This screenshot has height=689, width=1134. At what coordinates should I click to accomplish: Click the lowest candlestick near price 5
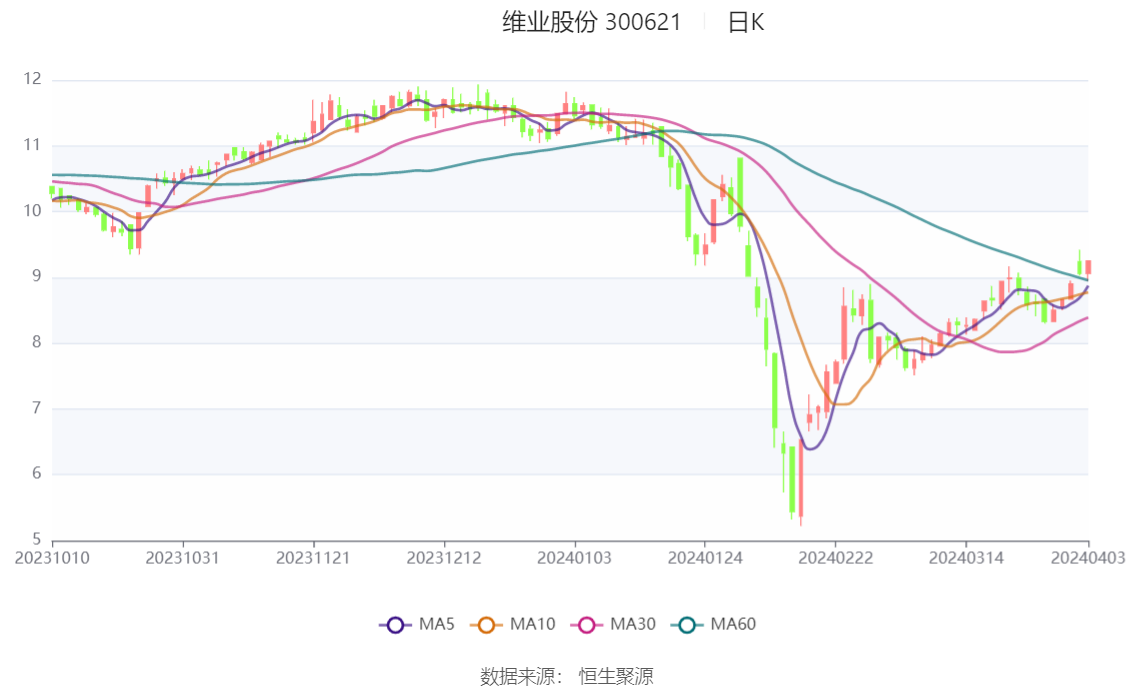[801, 479]
